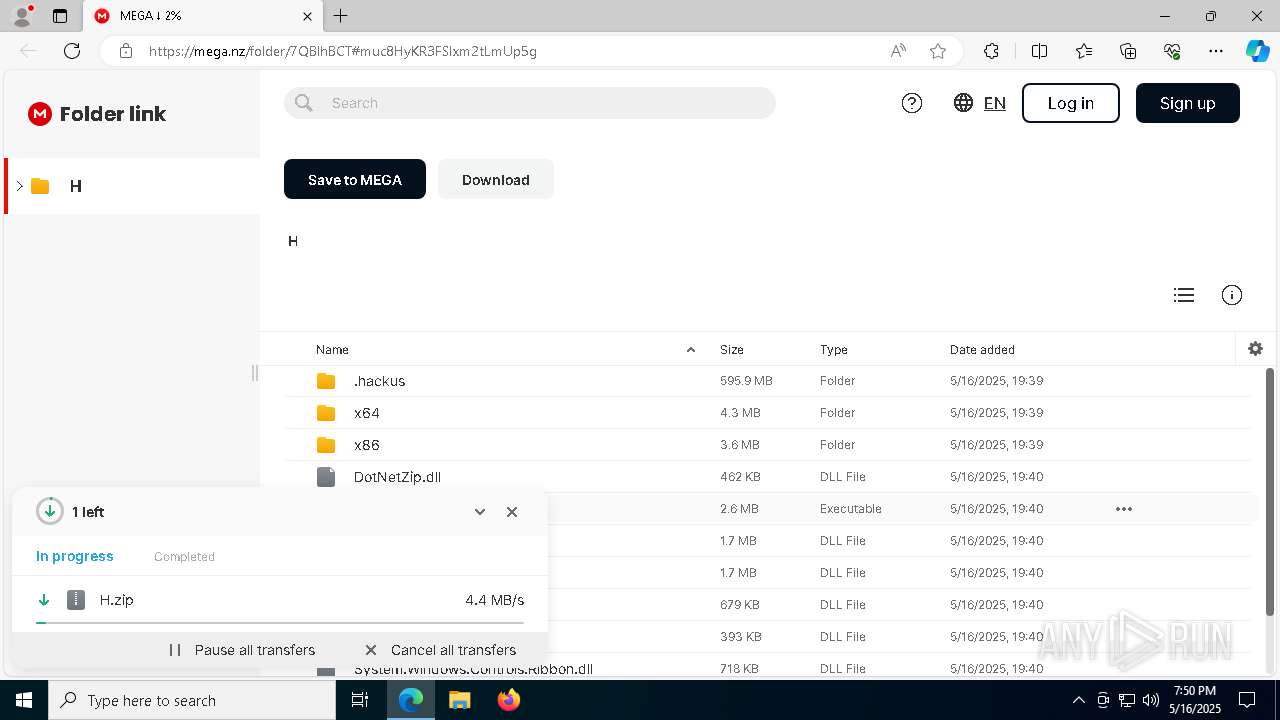Open browser extensions icon
The image size is (1280, 720).
point(991,51)
